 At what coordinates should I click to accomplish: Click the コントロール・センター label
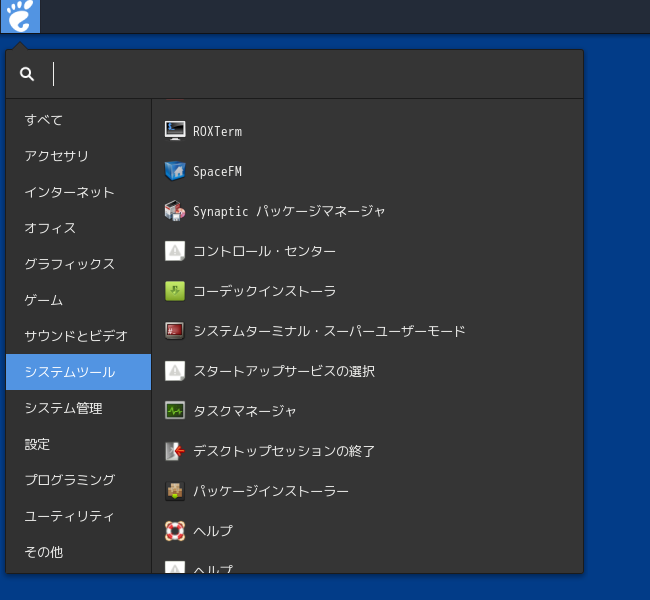(264, 251)
